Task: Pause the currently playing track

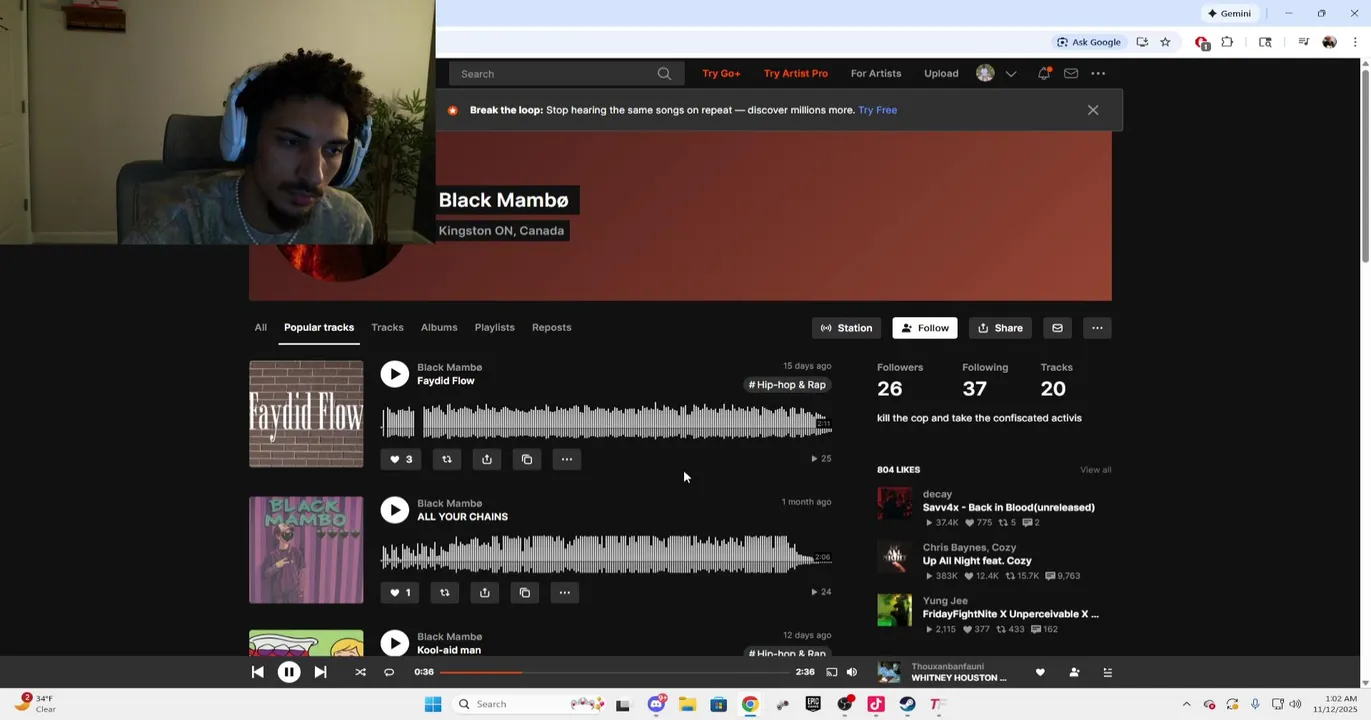Action: click(x=289, y=672)
